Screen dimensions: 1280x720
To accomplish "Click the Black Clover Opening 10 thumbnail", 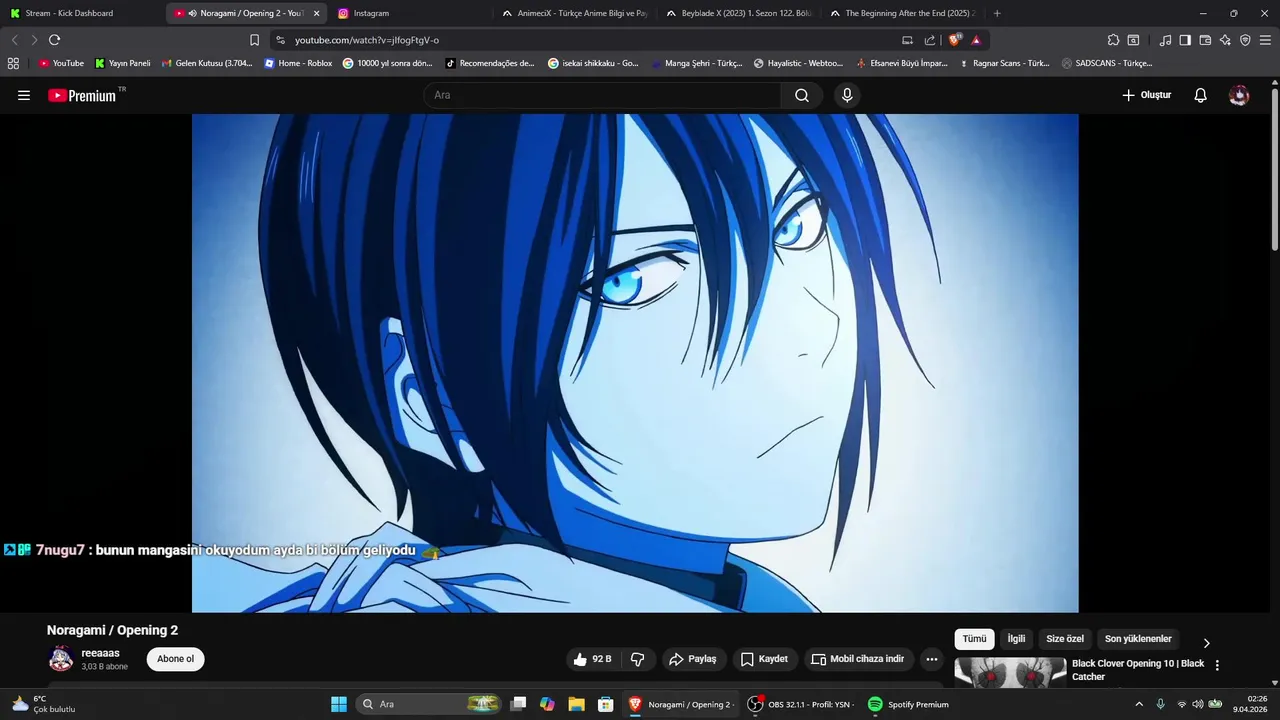I will click(x=1010, y=672).
